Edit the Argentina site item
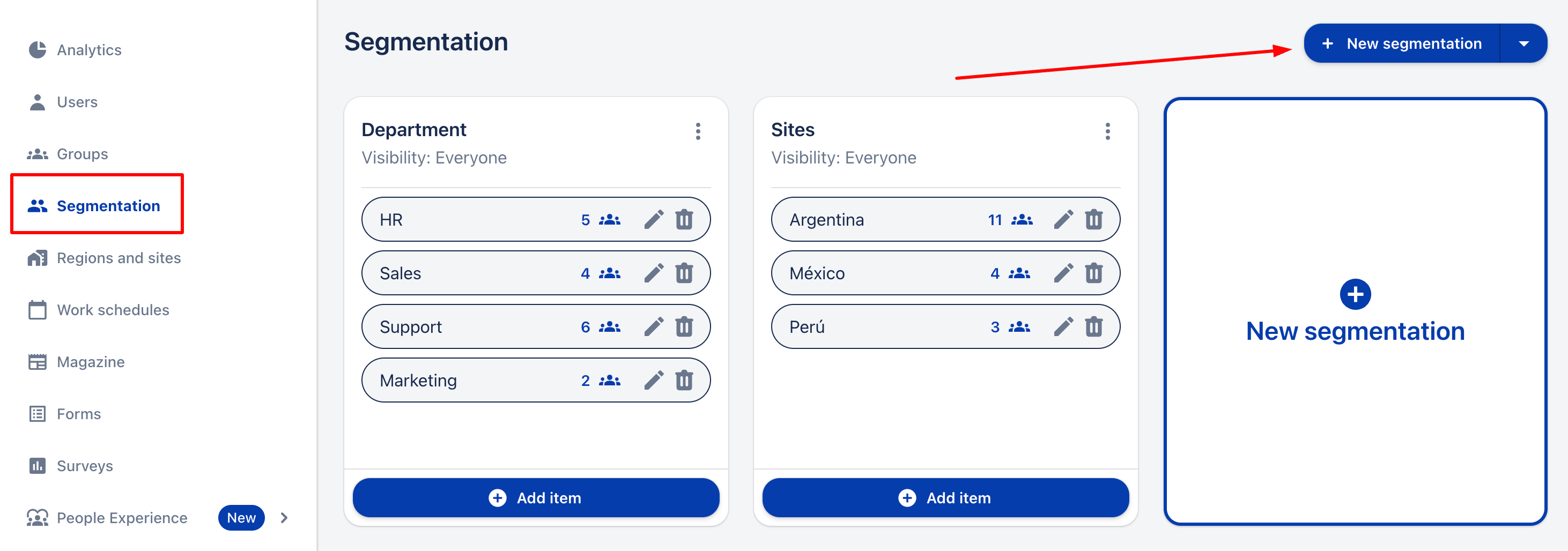This screenshot has width=1568, height=551. [x=1063, y=220]
